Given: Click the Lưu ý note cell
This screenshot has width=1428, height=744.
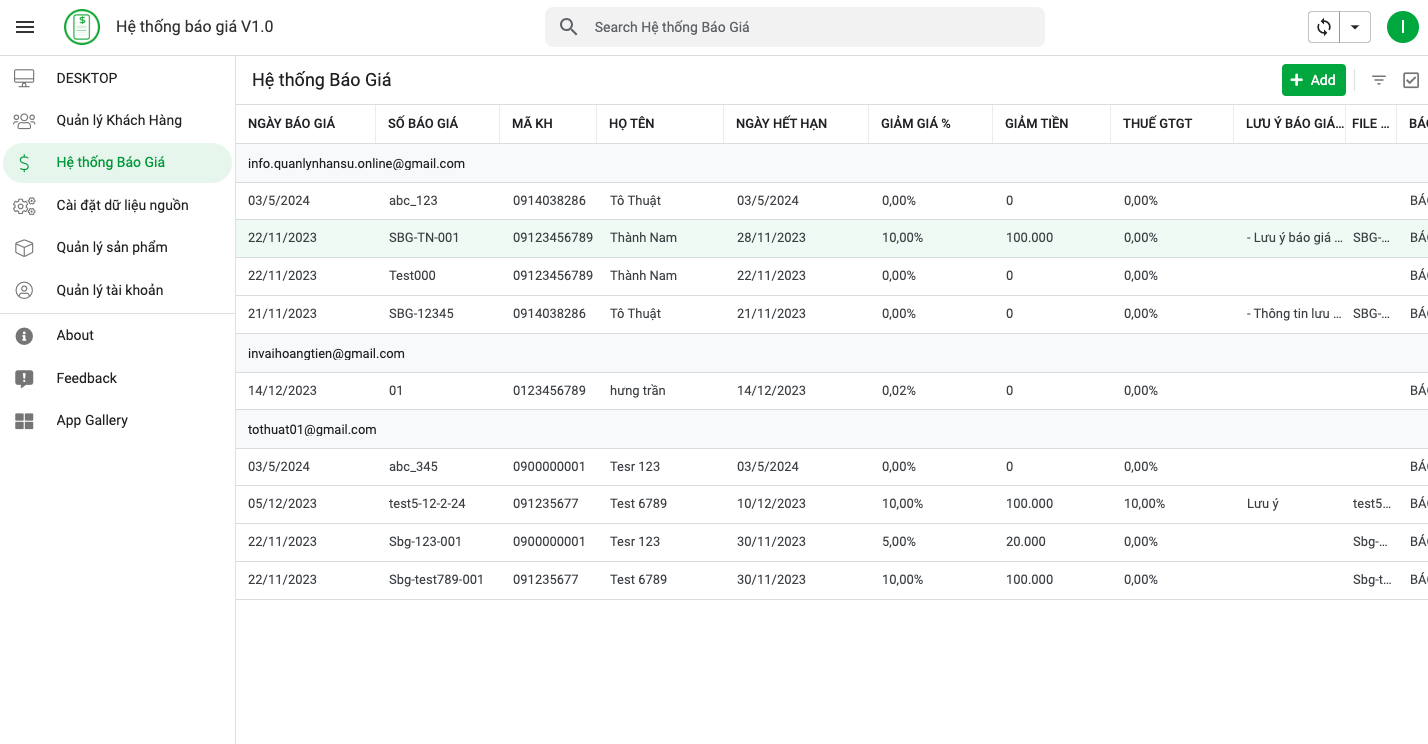Looking at the screenshot, I should [x=1263, y=504].
